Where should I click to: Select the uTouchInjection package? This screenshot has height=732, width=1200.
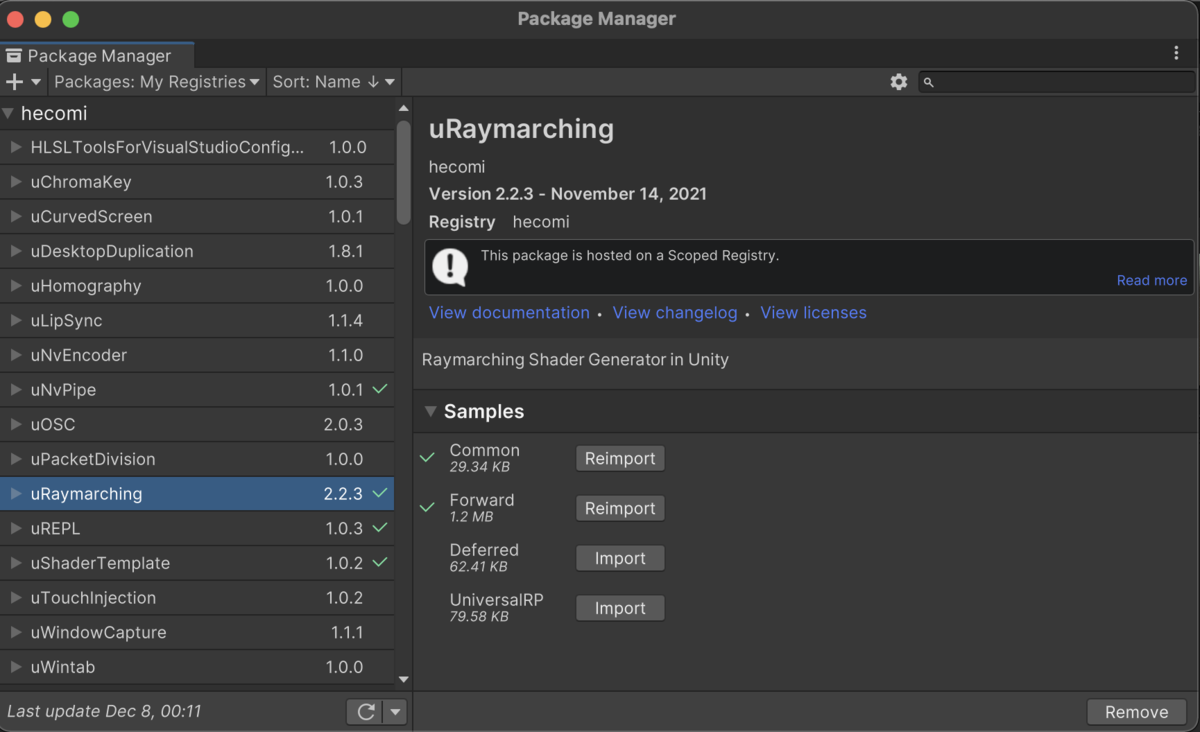click(197, 598)
